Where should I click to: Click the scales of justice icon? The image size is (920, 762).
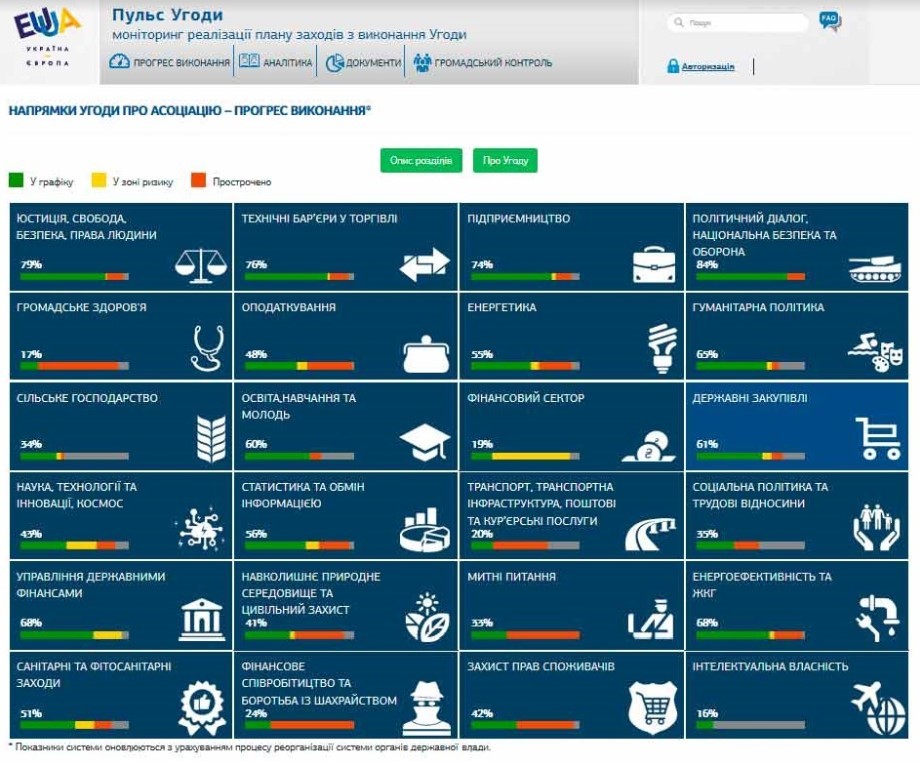click(x=201, y=263)
